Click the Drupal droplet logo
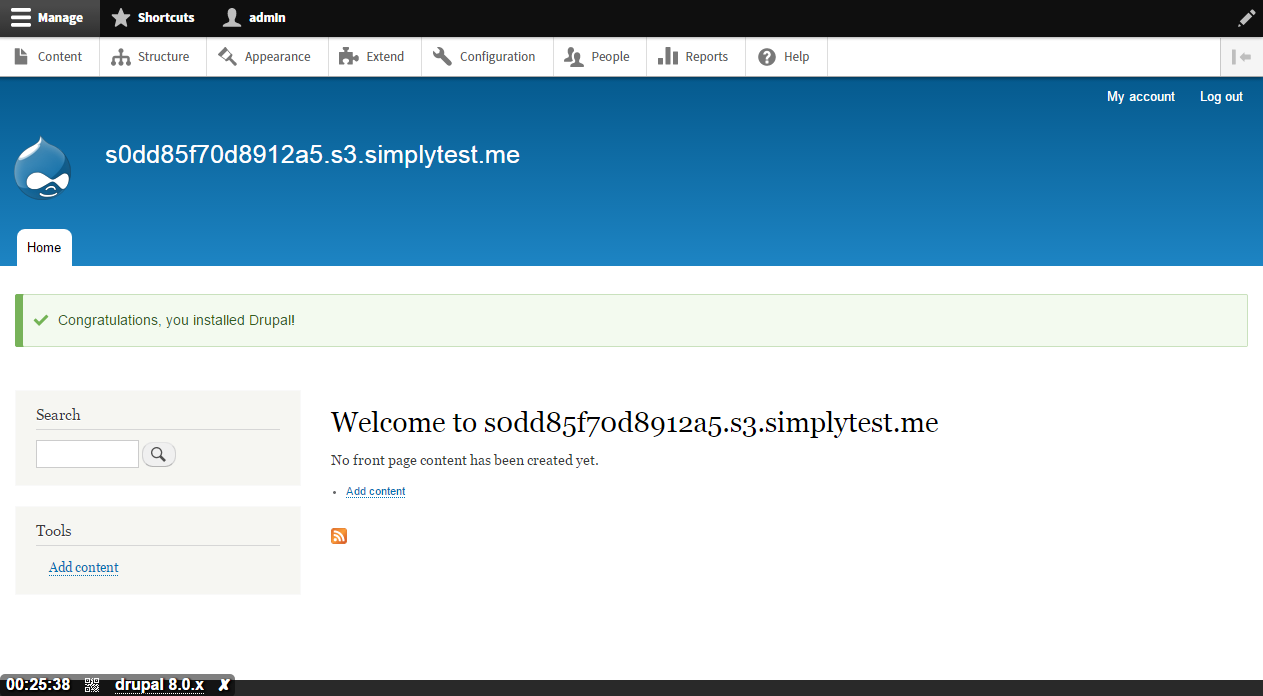This screenshot has width=1263, height=696. [42, 168]
